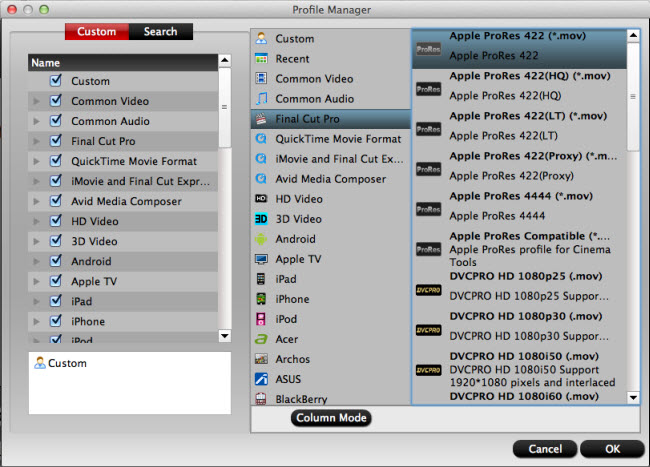Image resolution: width=650 pixels, height=467 pixels.
Task: Expand the iMovie and Final Cut Express row
Action: click(36, 181)
